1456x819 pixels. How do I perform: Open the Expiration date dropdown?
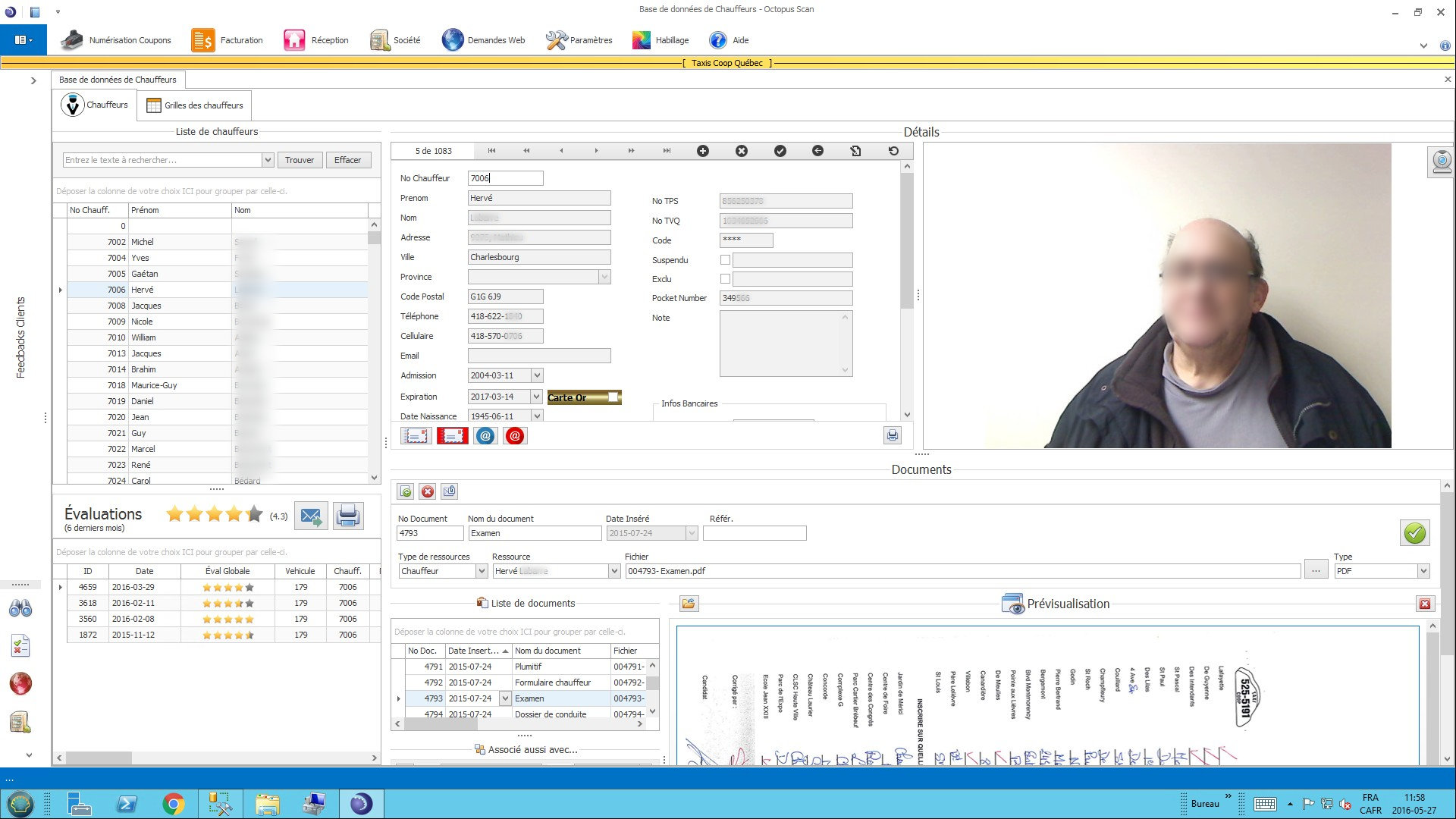point(537,397)
